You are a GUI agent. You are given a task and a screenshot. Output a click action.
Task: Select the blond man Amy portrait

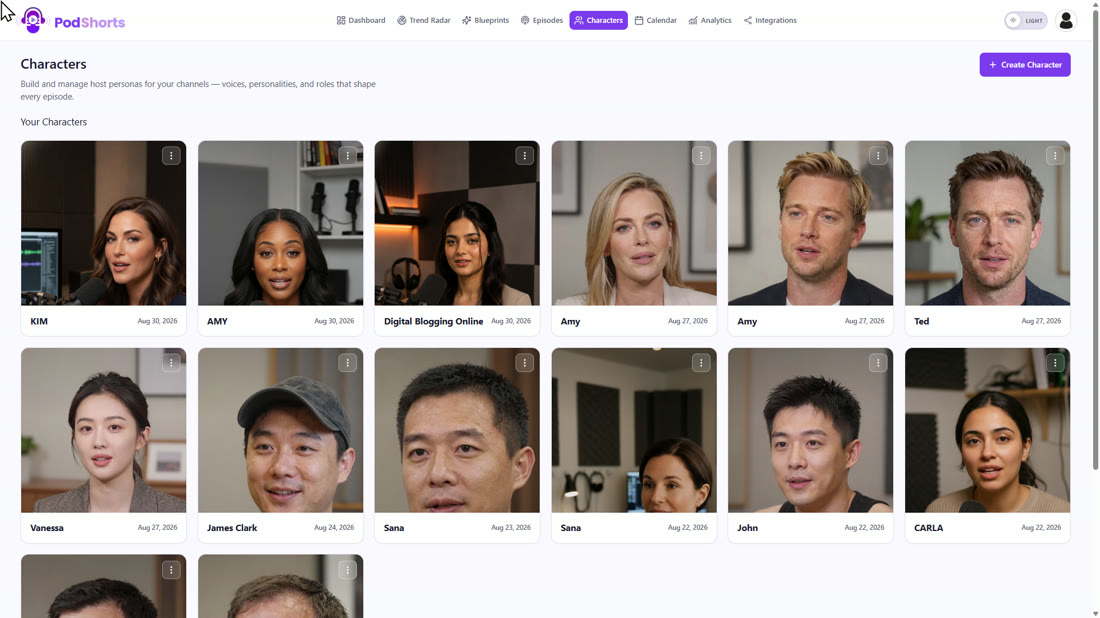tap(811, 223)
